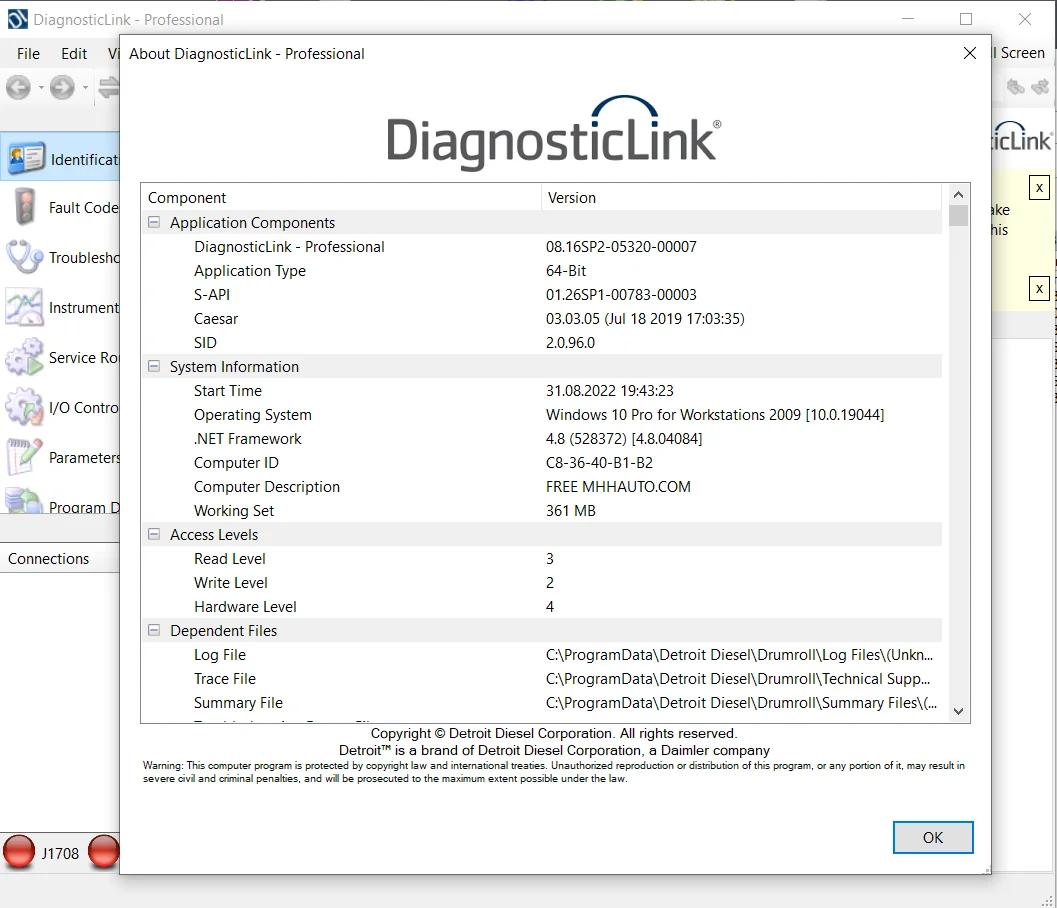Image resolution: width=1057 pixels, height=908 pixels.
Task: Collapse the Dependent Files group
Action: pyautogui.click(x=154, y=630)
